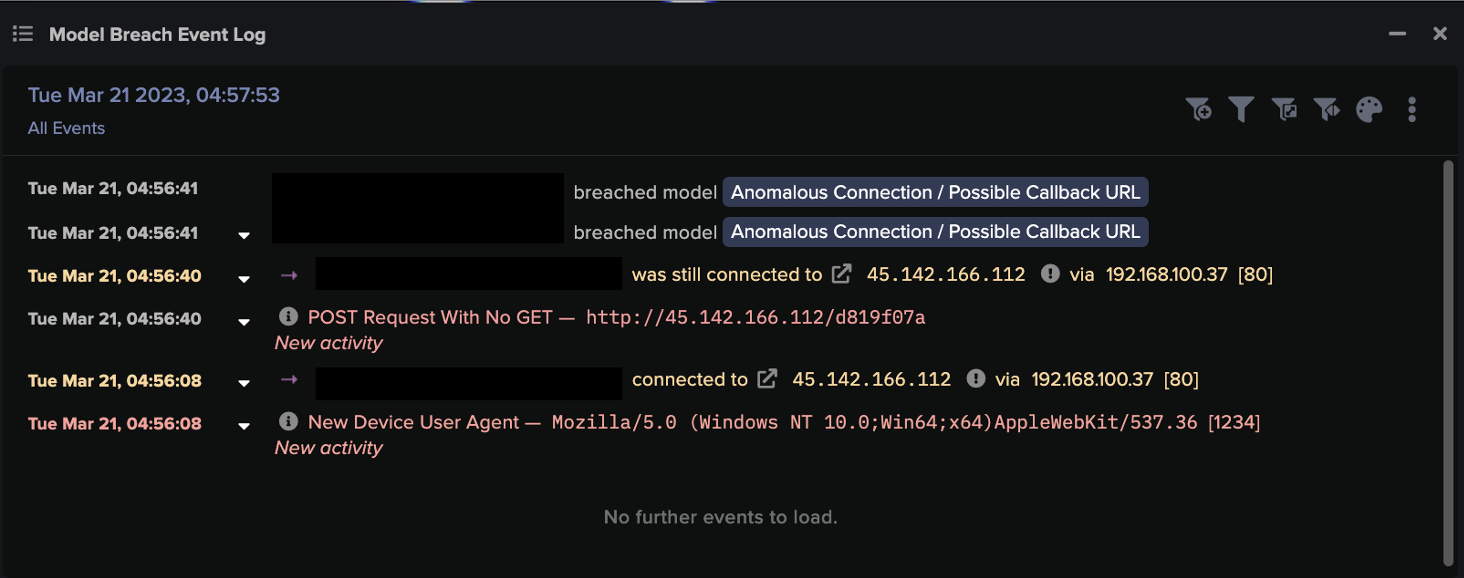
Task: Expand the 04:56:40 connection event details
Action: coord(243,278)
